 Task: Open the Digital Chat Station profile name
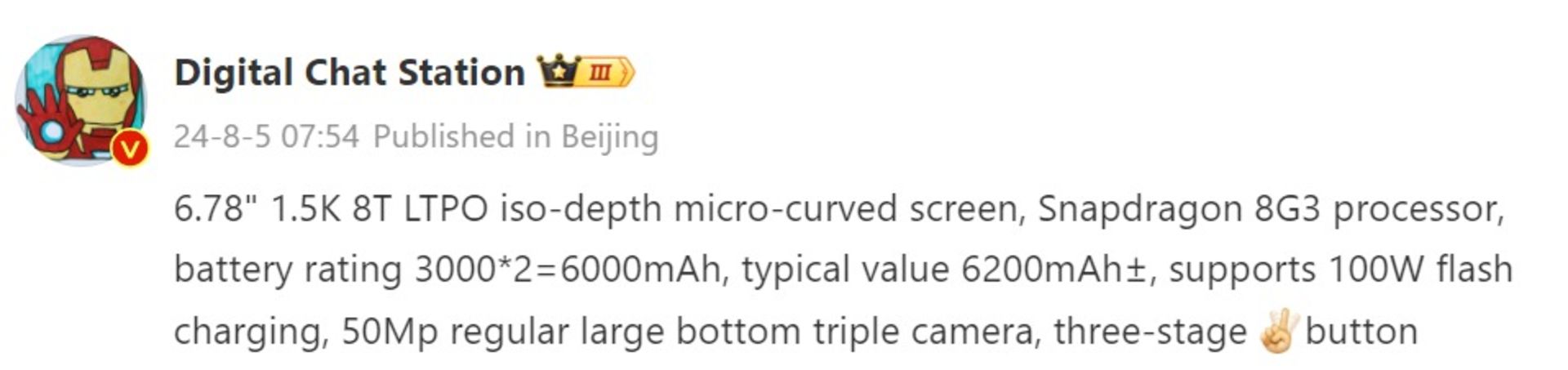click(350, 73)
